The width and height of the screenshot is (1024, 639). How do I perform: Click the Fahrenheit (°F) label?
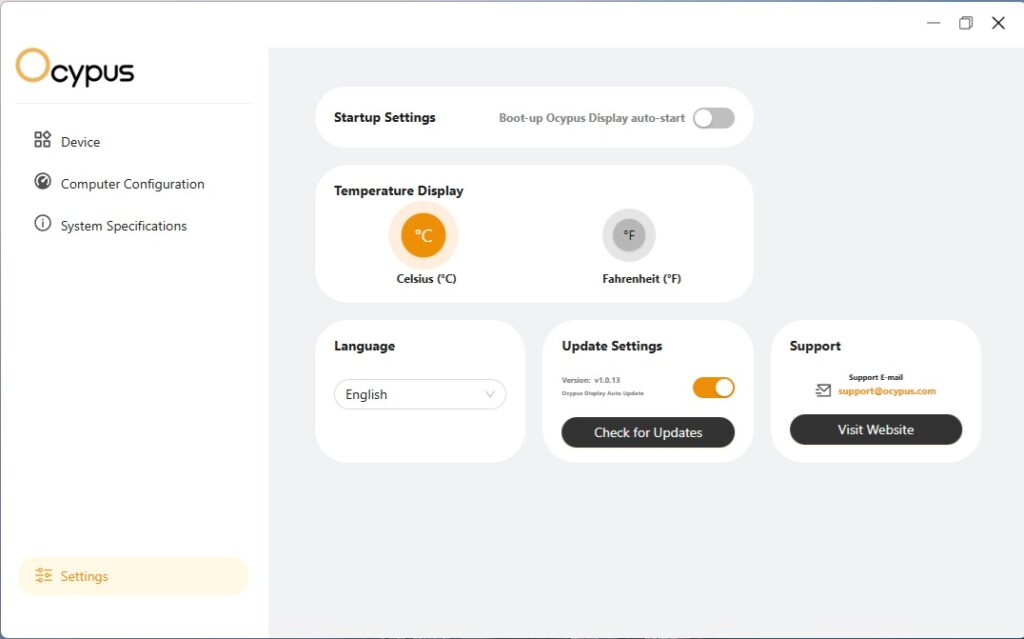click(641, 278)
